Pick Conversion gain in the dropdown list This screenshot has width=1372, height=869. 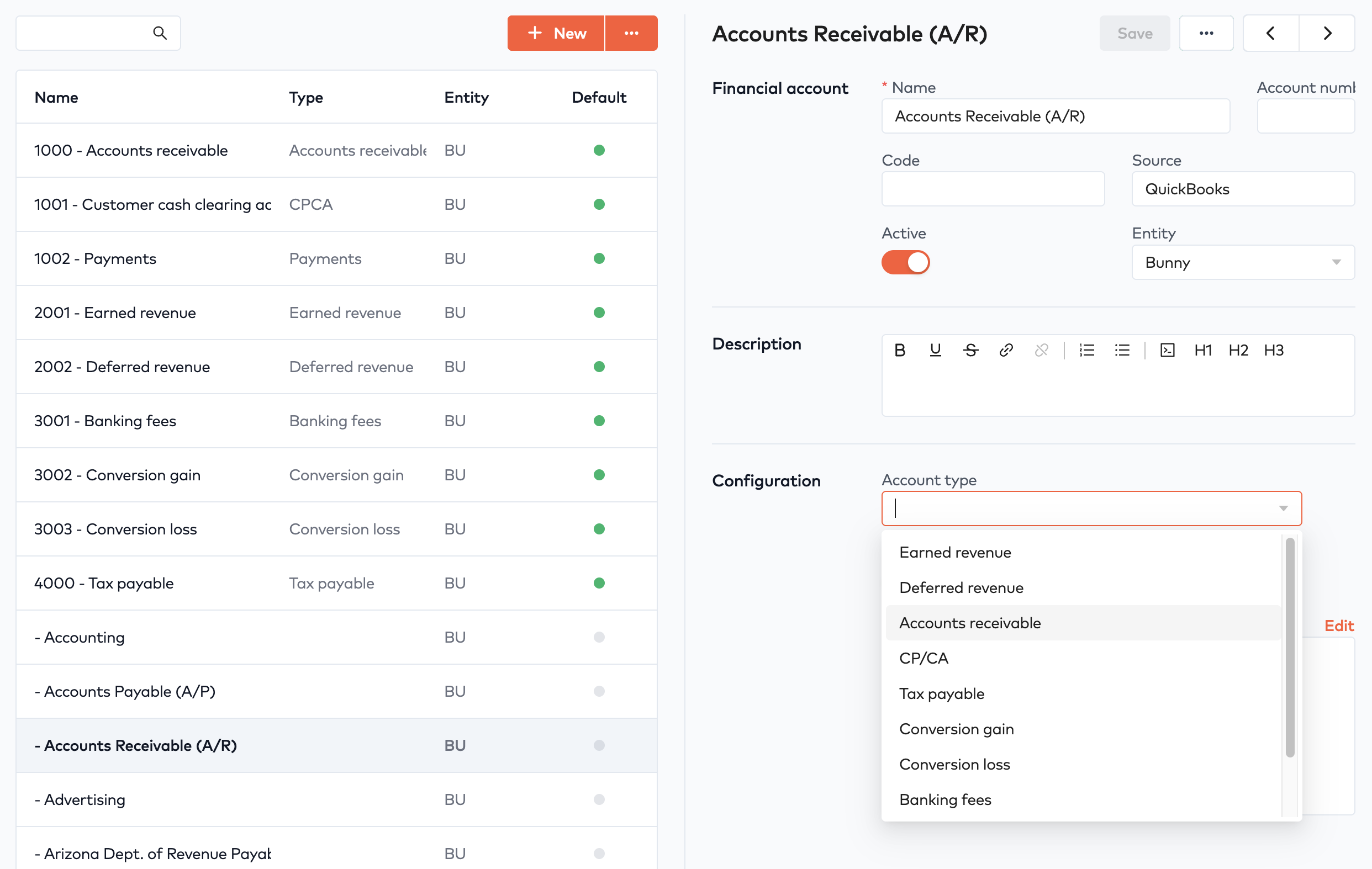(x=1083, y=729)
